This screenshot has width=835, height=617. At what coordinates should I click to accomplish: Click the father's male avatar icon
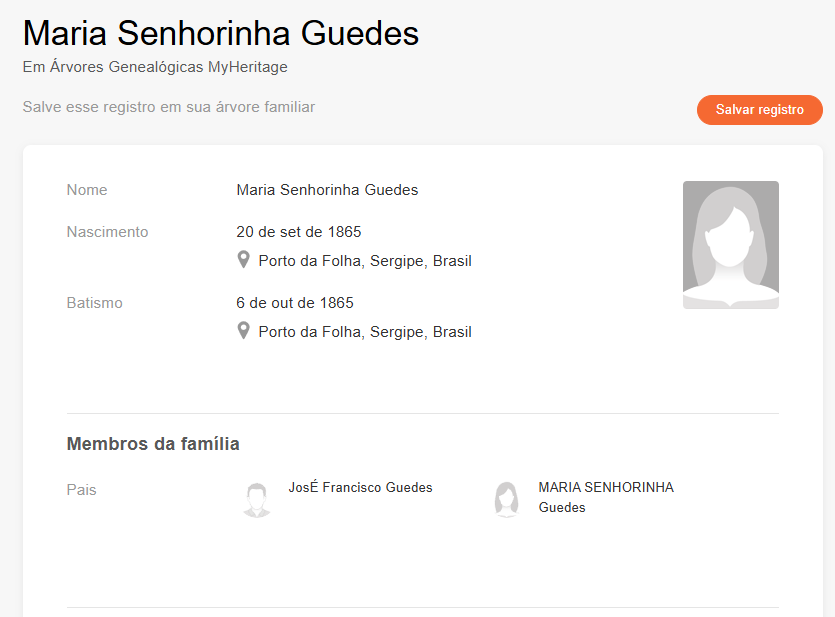[257, 499]
